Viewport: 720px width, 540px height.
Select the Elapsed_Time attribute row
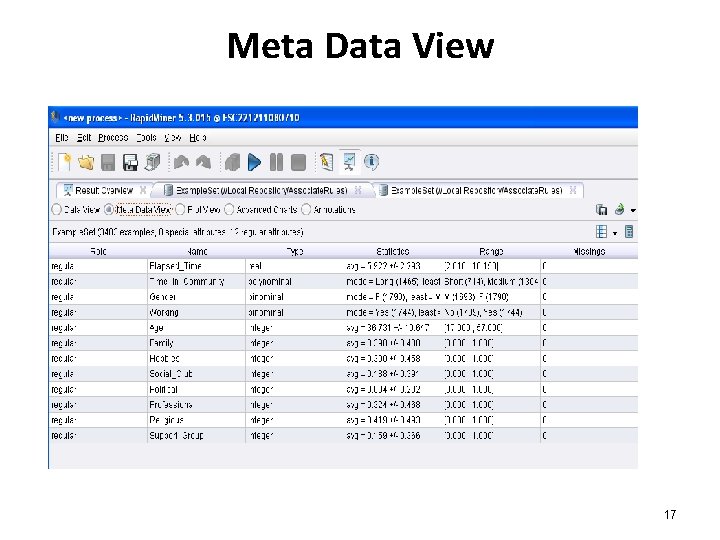pyautogui.click(x=343, y=266)
